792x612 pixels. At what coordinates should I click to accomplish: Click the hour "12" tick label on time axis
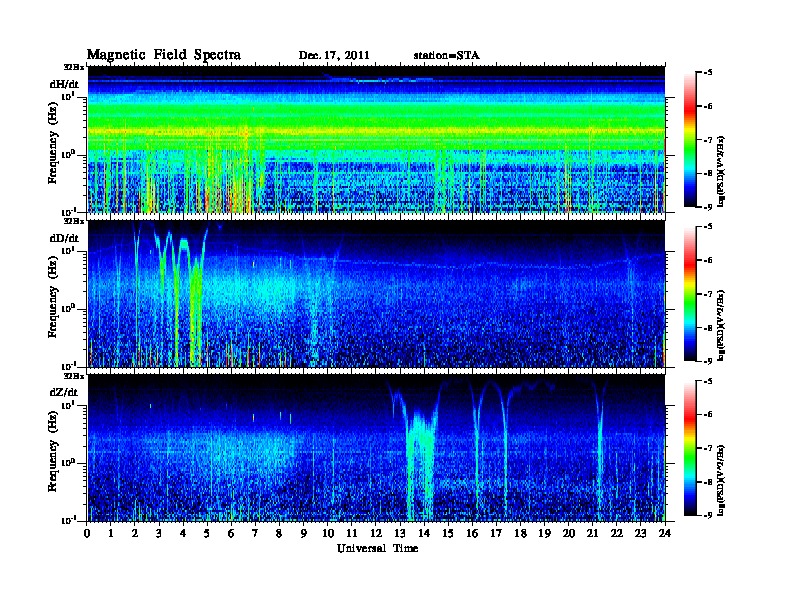376,533
